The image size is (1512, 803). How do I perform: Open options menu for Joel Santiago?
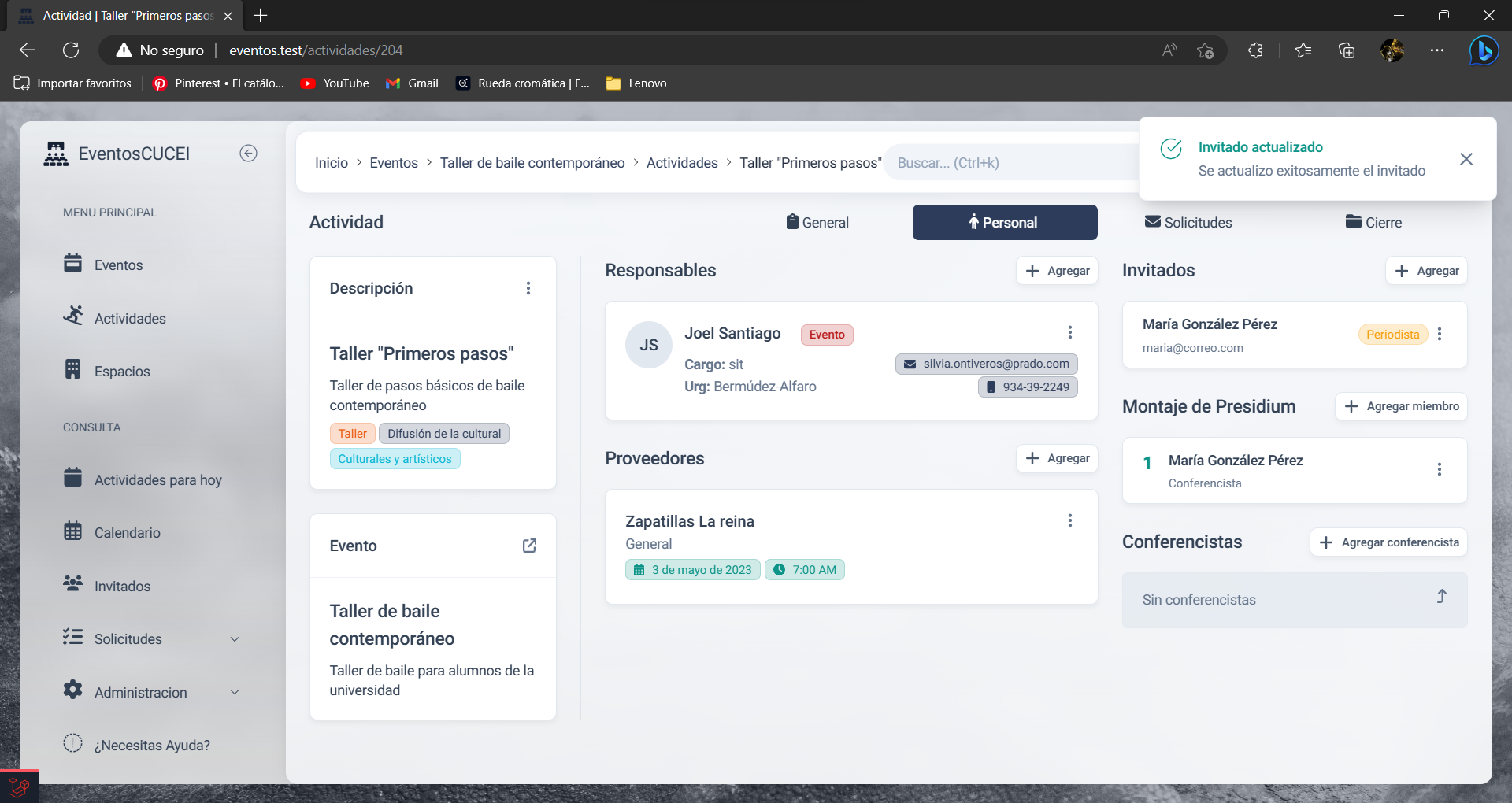(x=1069, y=332)
